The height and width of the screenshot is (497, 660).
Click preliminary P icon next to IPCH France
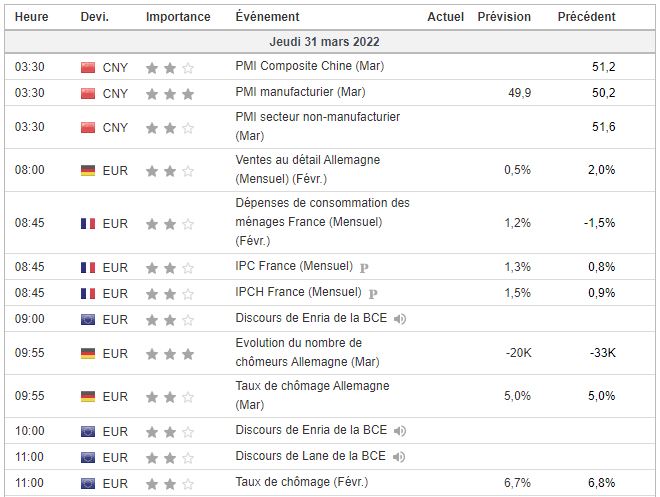pos(373,294)
